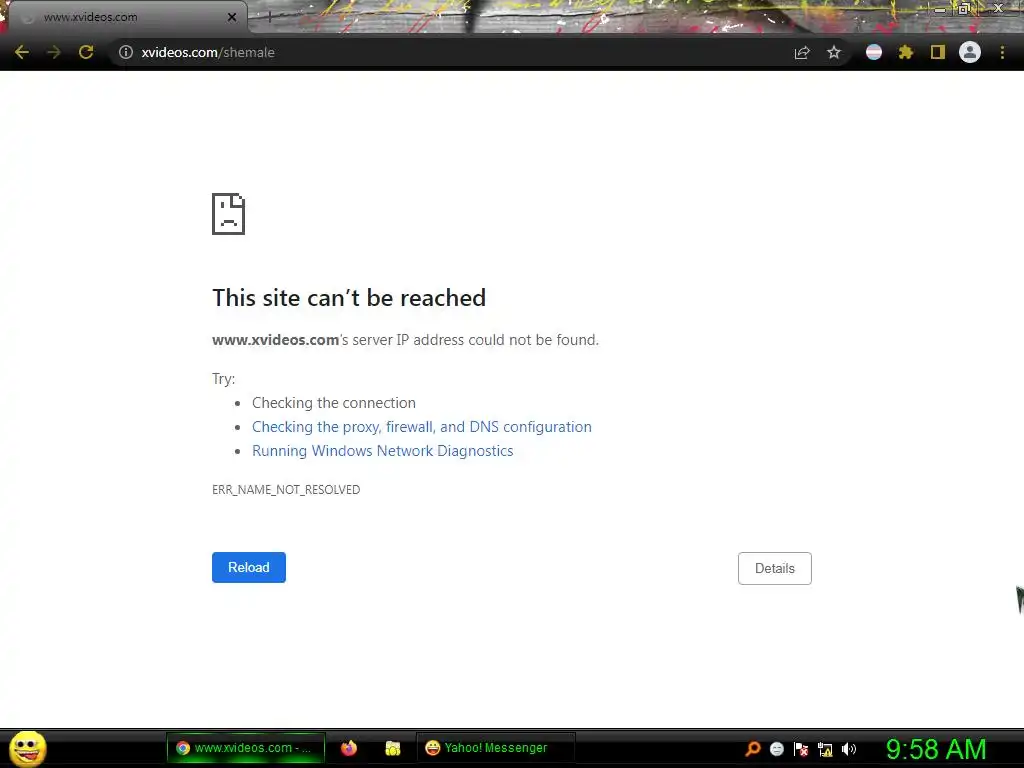Go back with the browser back arrow
The height and width of the screenshot is (768, 1024).
coord(22,52)
